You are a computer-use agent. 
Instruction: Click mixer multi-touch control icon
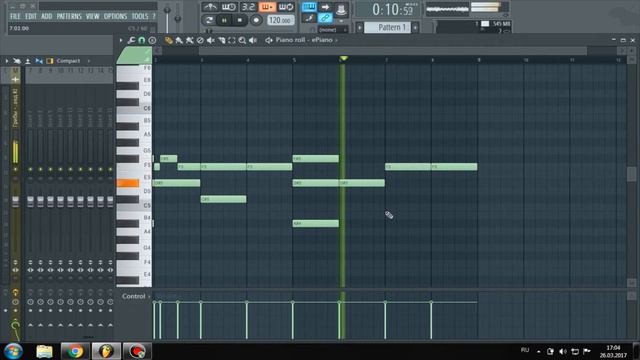17,61
